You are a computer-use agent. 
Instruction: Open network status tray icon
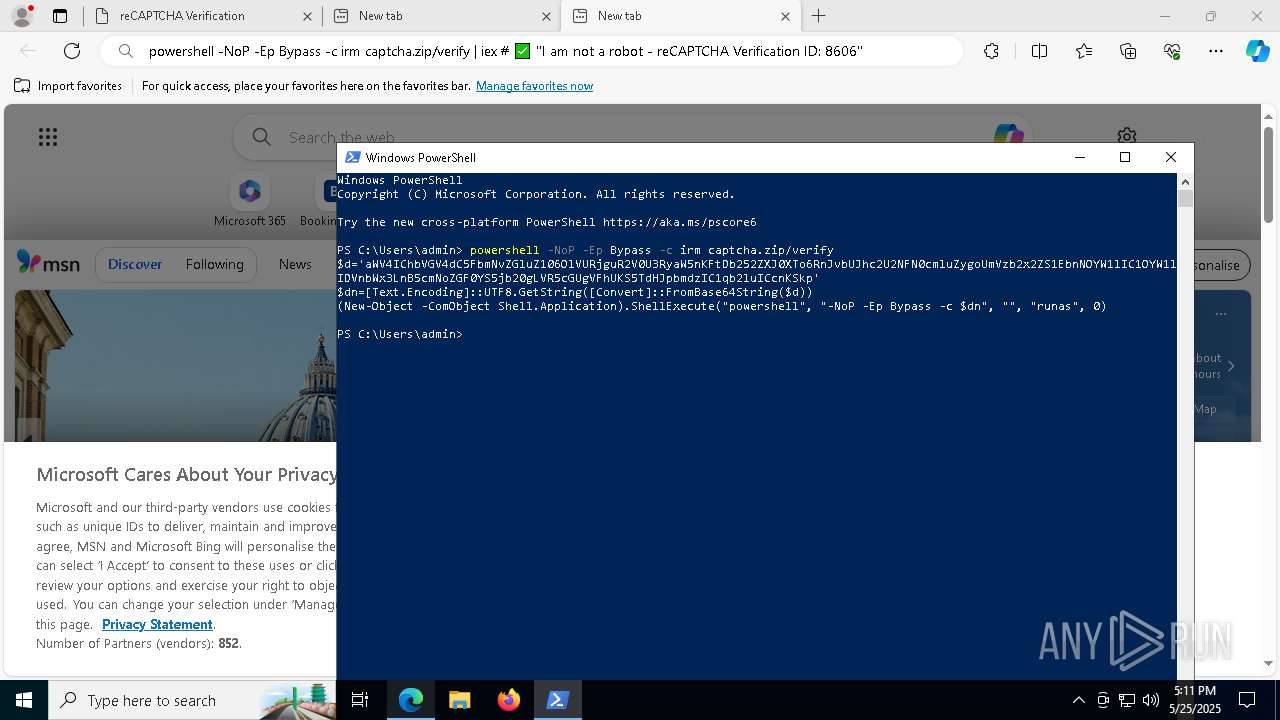(x=1127, y=700)
